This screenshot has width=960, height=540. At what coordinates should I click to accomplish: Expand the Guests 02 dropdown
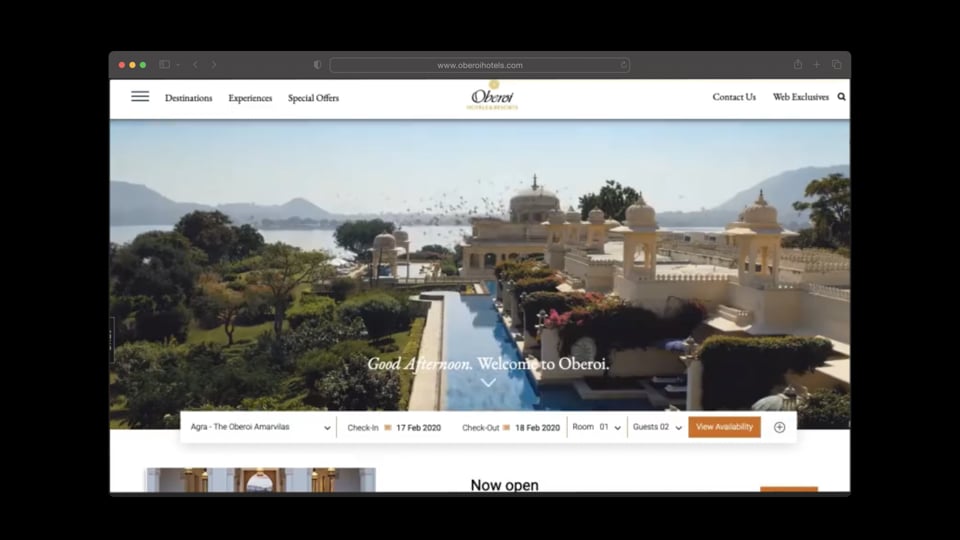point(657,427)
